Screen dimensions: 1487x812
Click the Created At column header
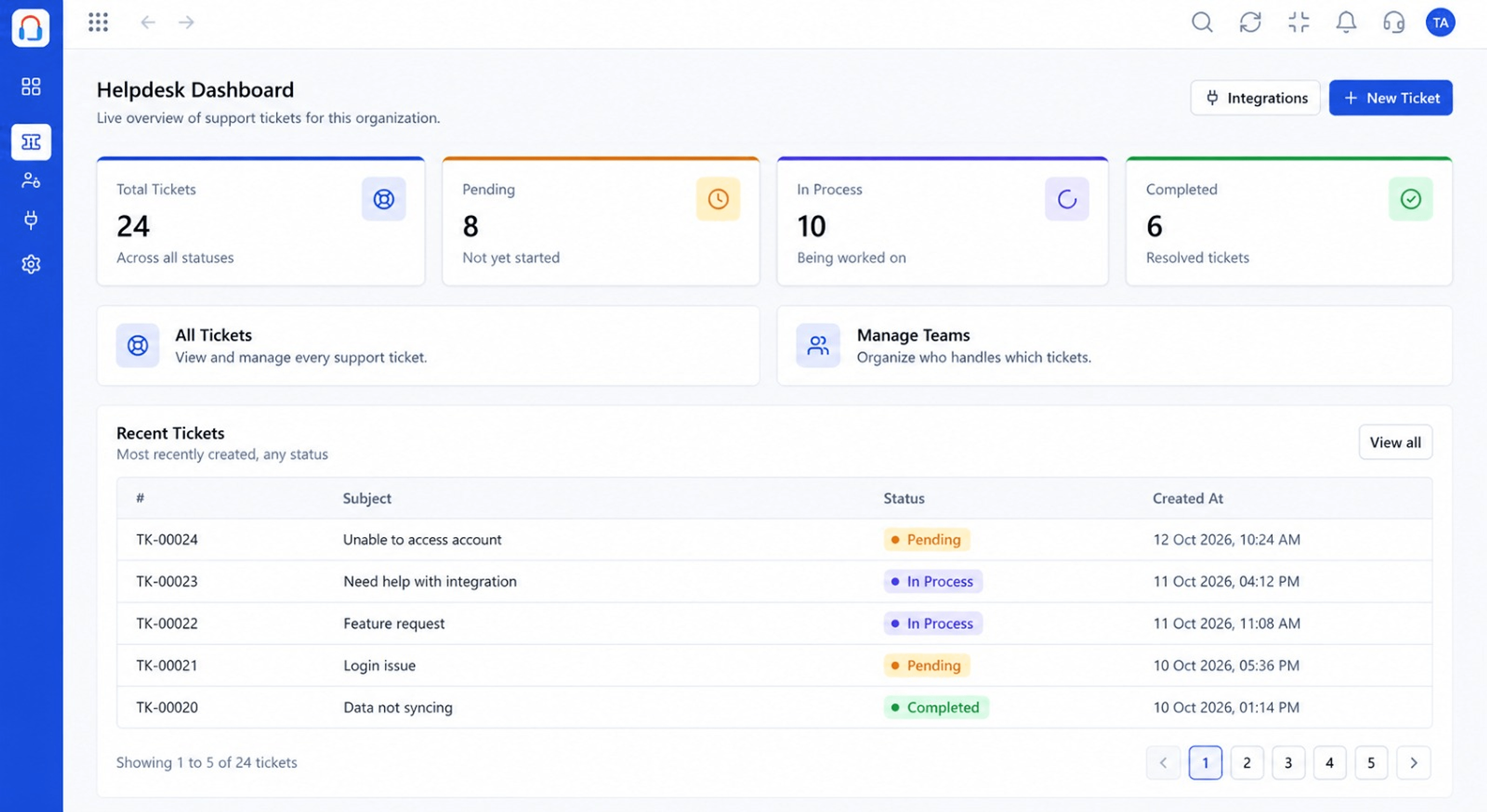[x=1187, y=498]
